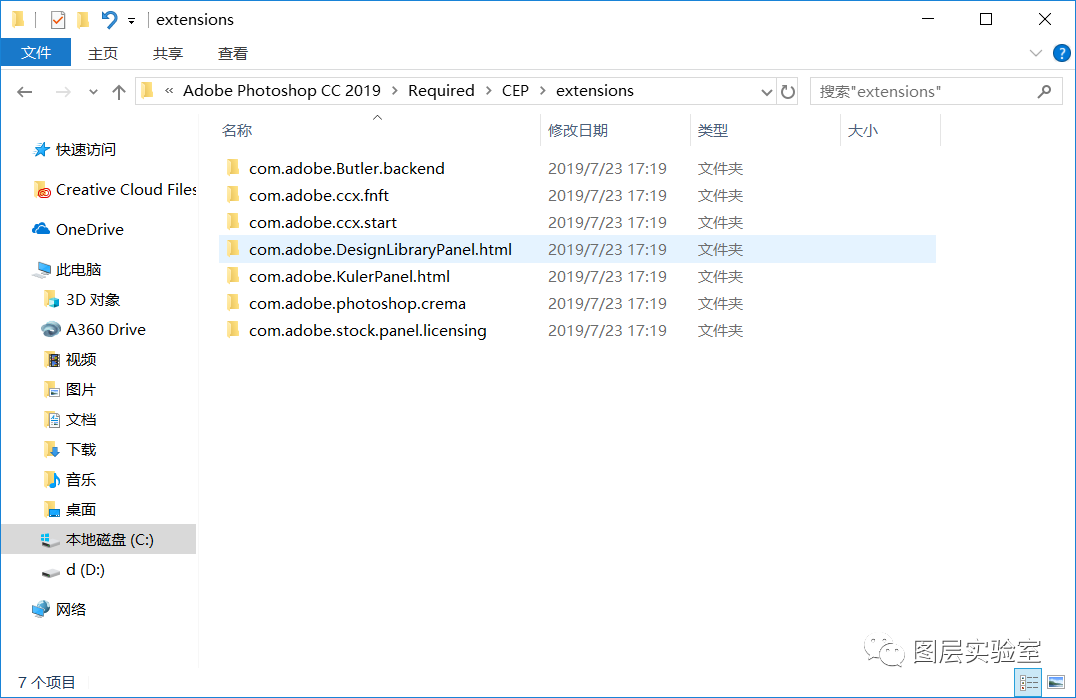
Task: Open 快速访问 in navigation pane
Action: point(85,150)
